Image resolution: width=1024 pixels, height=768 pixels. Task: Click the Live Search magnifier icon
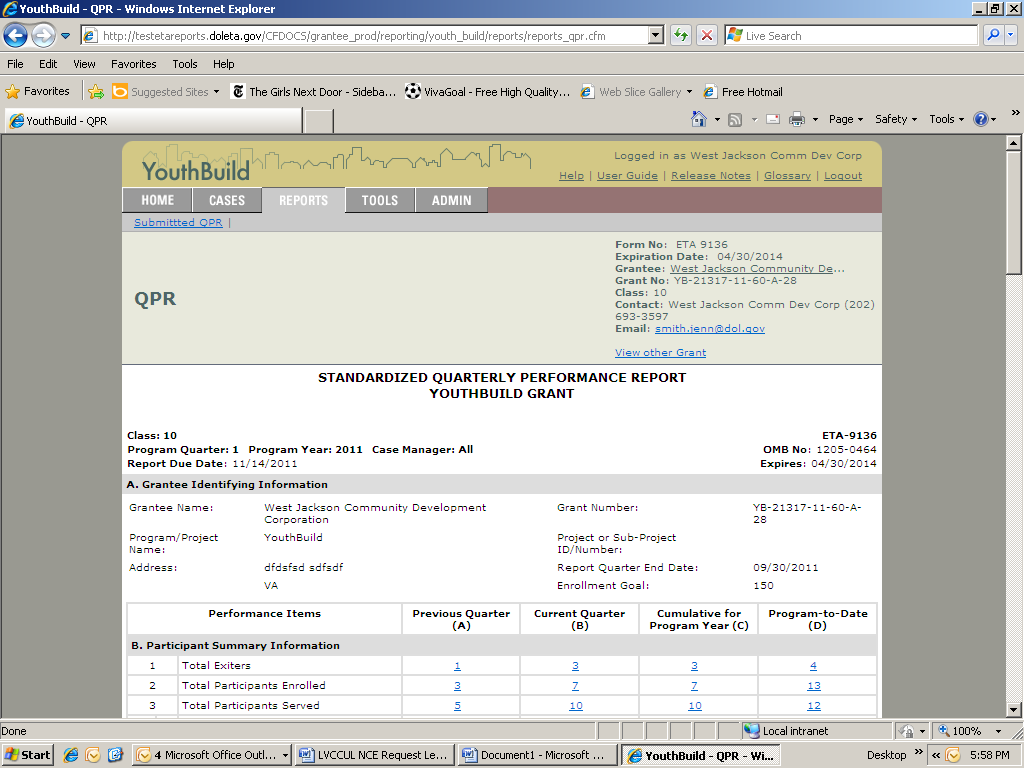[993, 35]
